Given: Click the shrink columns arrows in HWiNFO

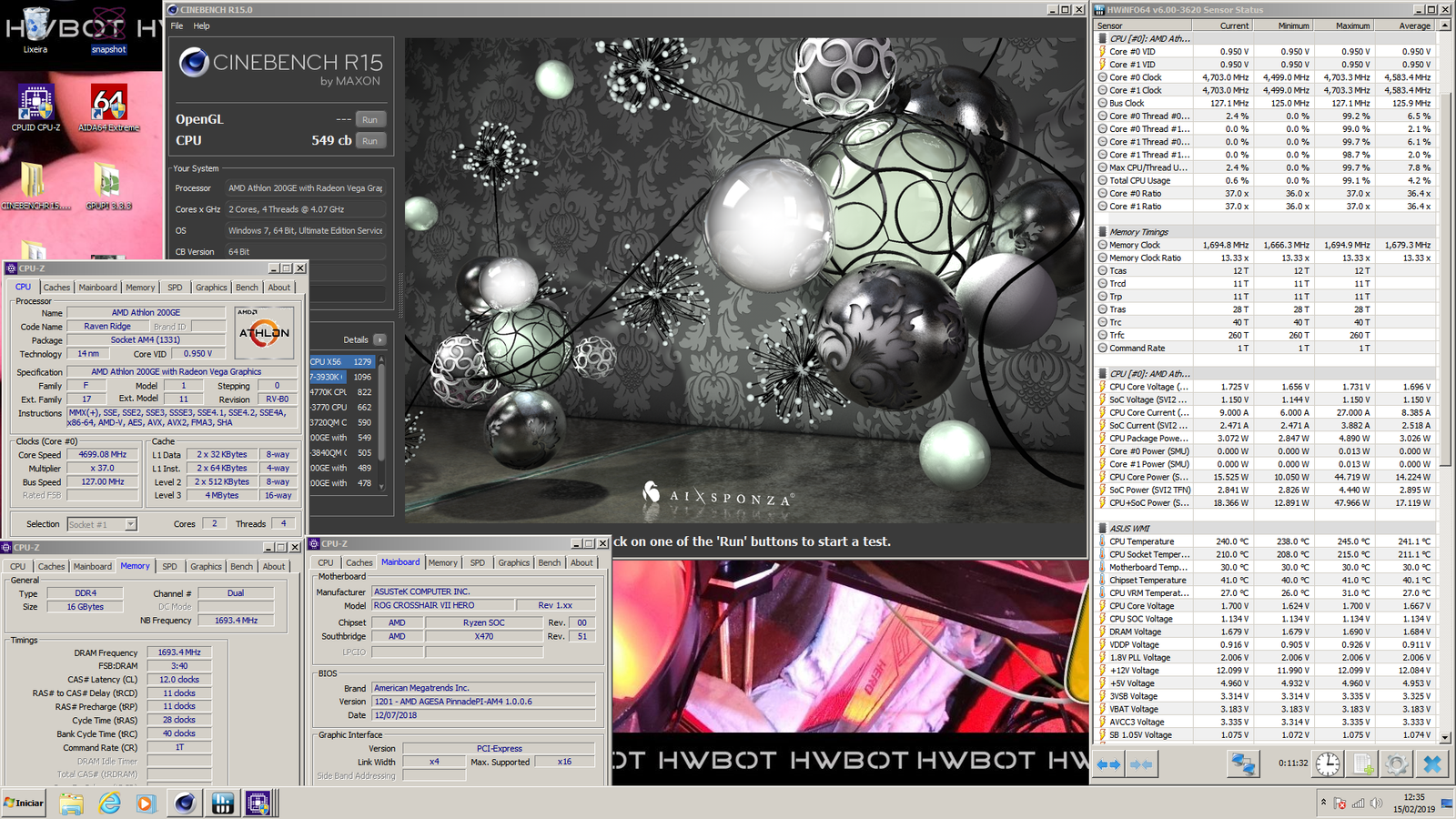Looking at the screenshot, I should point(1141,764).
